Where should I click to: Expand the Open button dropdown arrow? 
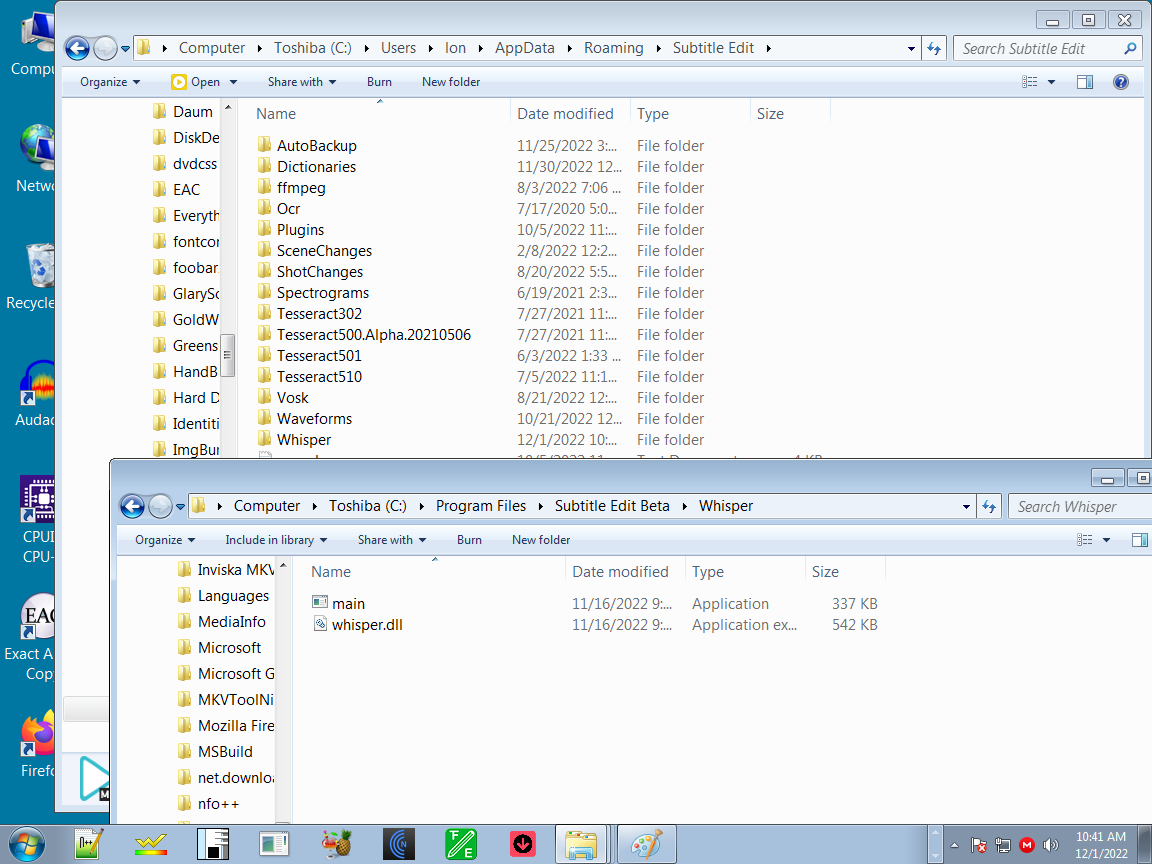coord(234,82)
